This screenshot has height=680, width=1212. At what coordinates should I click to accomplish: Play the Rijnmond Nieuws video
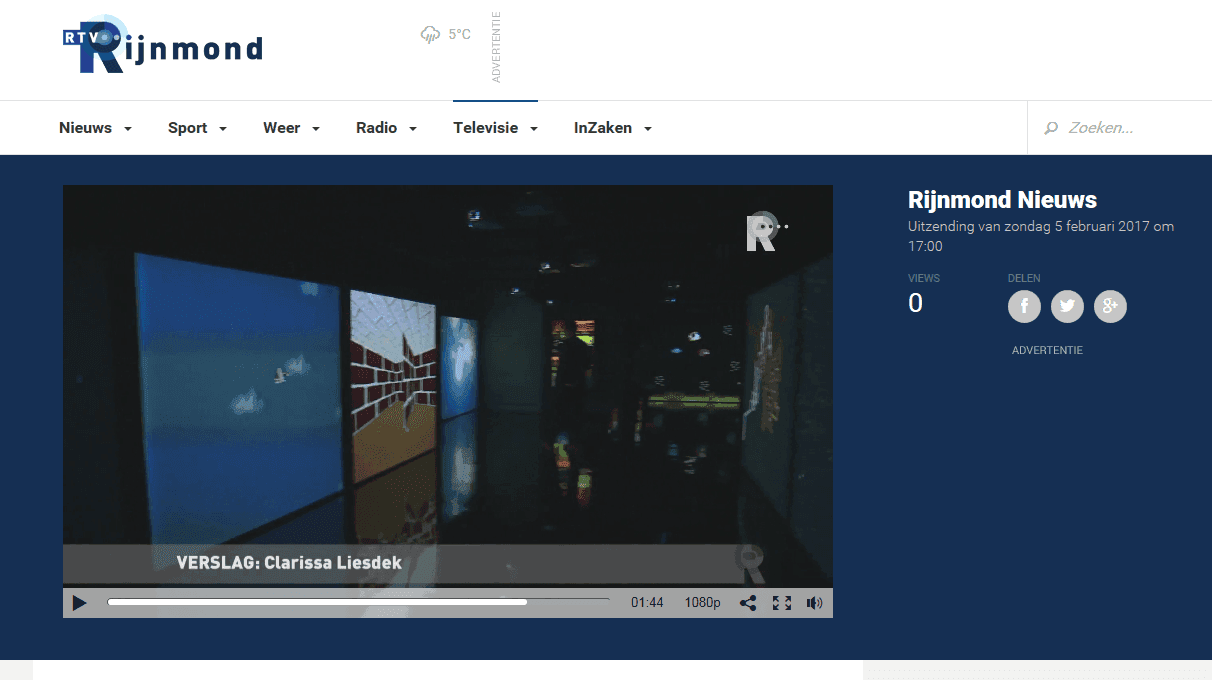click(80, 603)
